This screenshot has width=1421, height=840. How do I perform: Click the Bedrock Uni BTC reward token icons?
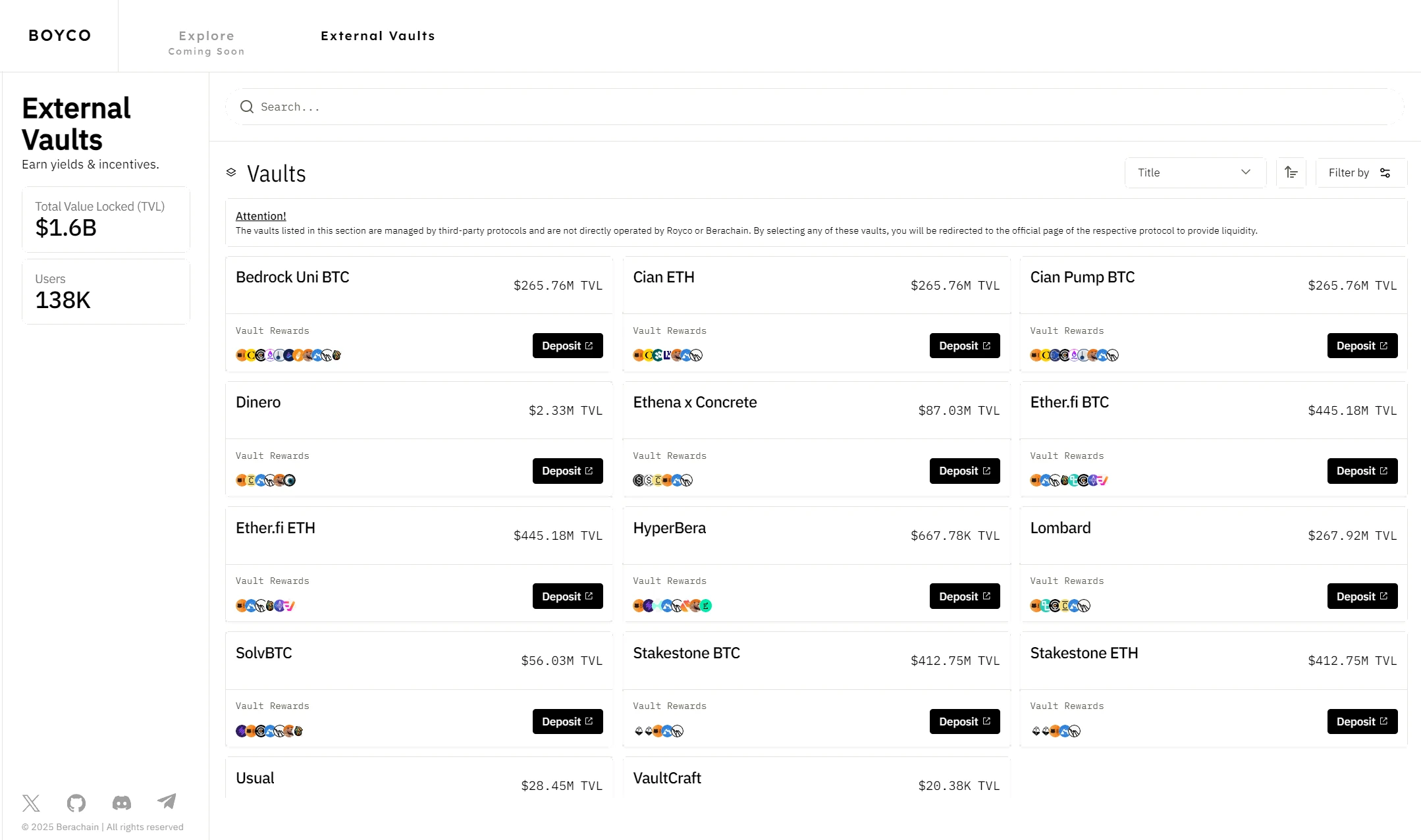[288, 355]
